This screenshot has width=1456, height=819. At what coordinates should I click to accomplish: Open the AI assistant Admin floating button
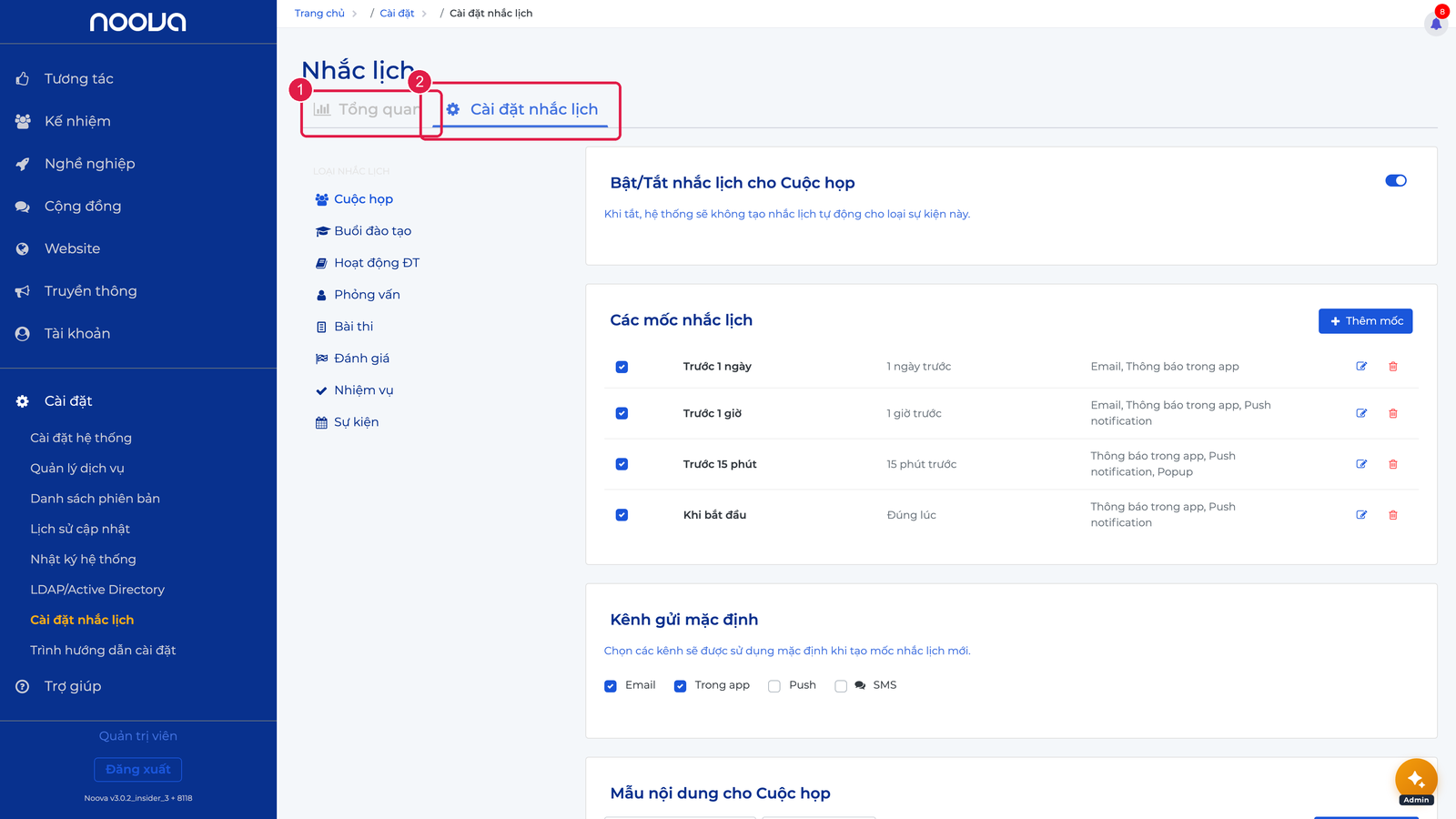pos(1416,780)
